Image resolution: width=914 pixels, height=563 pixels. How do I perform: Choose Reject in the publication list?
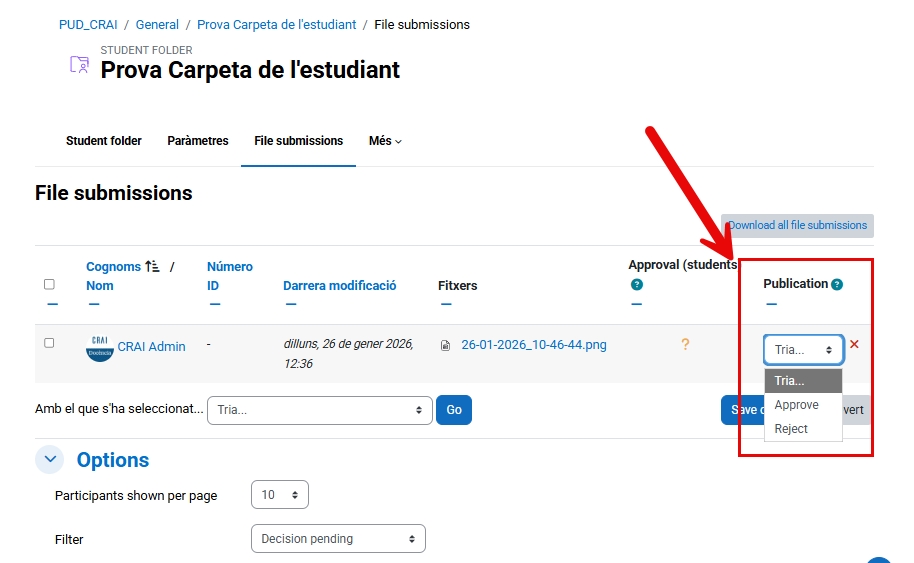coord(791,429)
